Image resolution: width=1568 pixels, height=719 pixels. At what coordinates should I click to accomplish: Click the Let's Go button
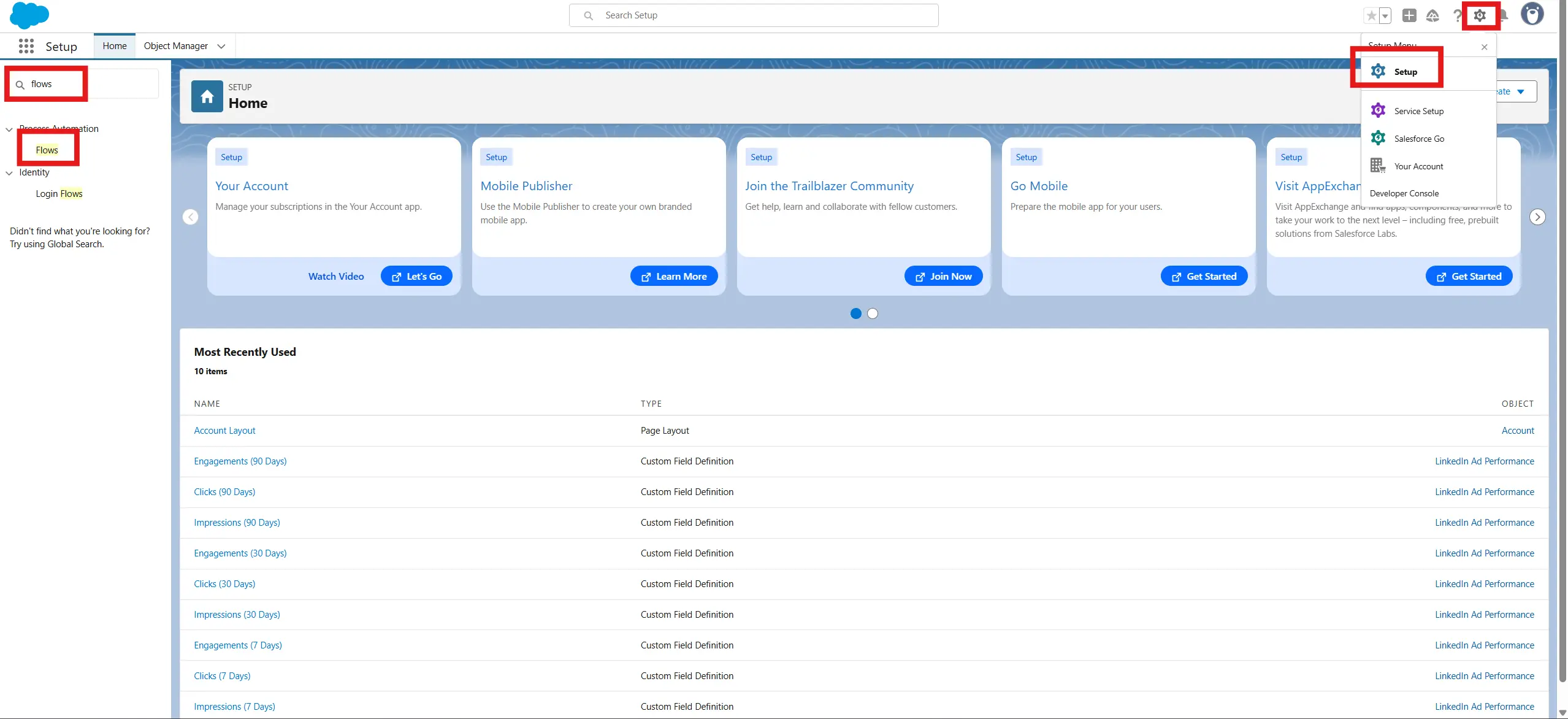pyautogui.click(x=416, y=277)
